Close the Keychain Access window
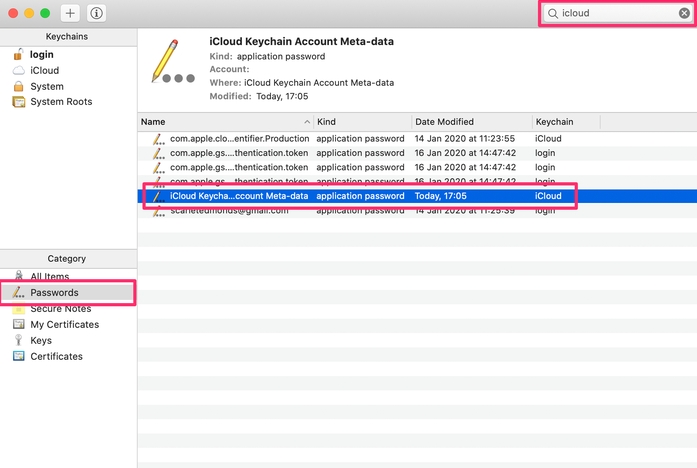This screenshot has height=468, width=697. point(13,13)
